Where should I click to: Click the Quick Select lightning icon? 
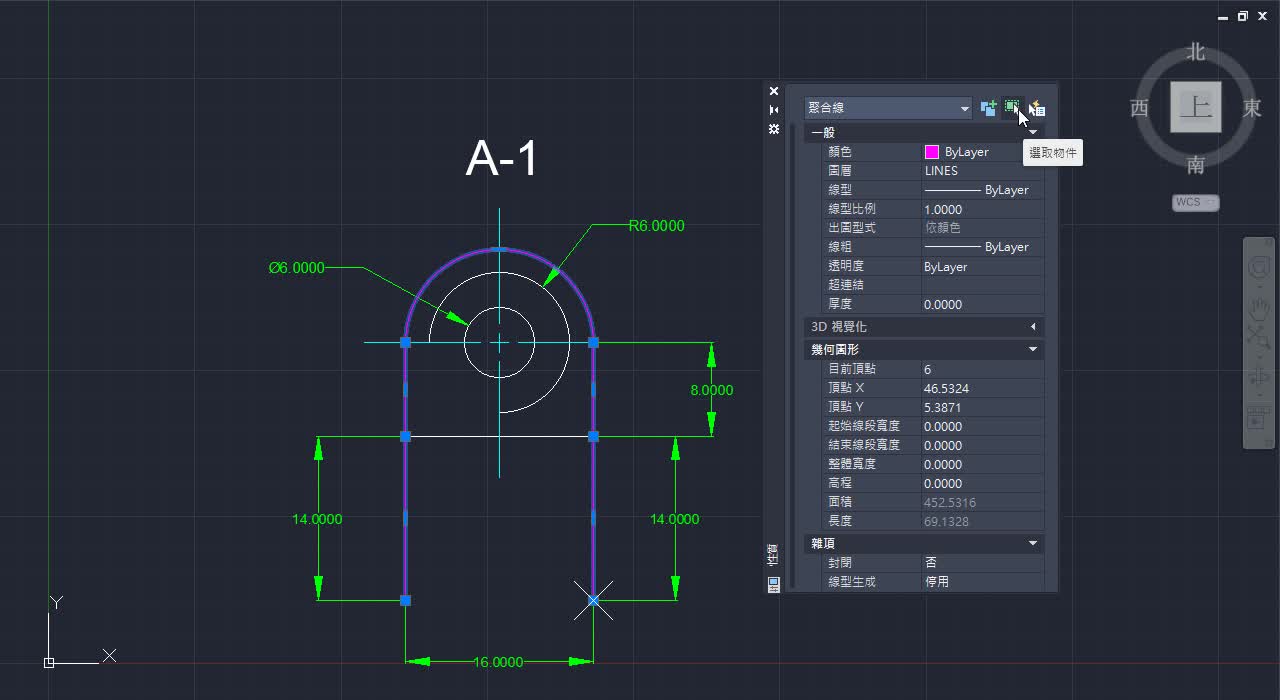coord(1037,108)
